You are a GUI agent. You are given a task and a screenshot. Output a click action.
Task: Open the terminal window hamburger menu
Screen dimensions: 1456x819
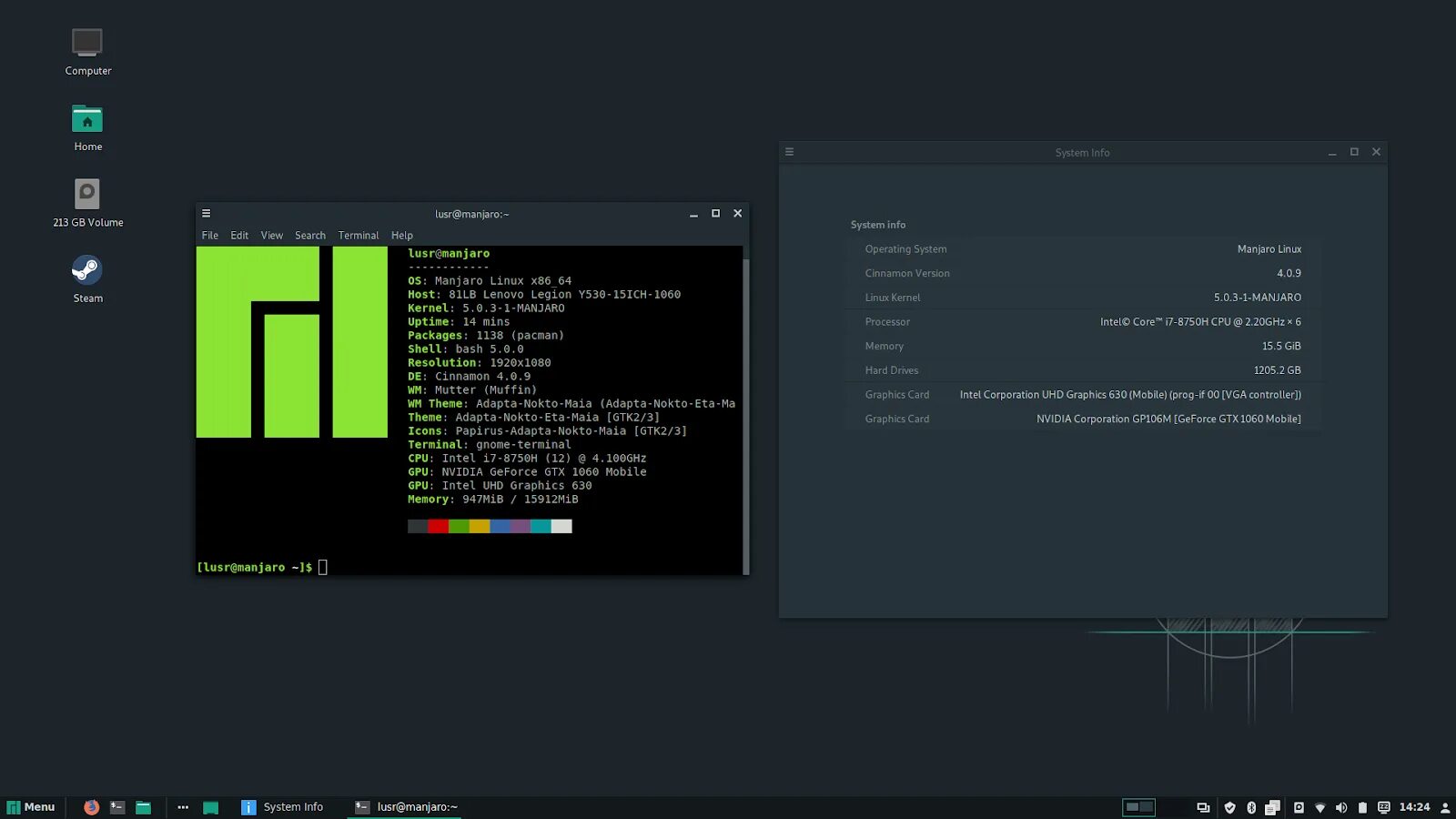[x=207, y=214]
